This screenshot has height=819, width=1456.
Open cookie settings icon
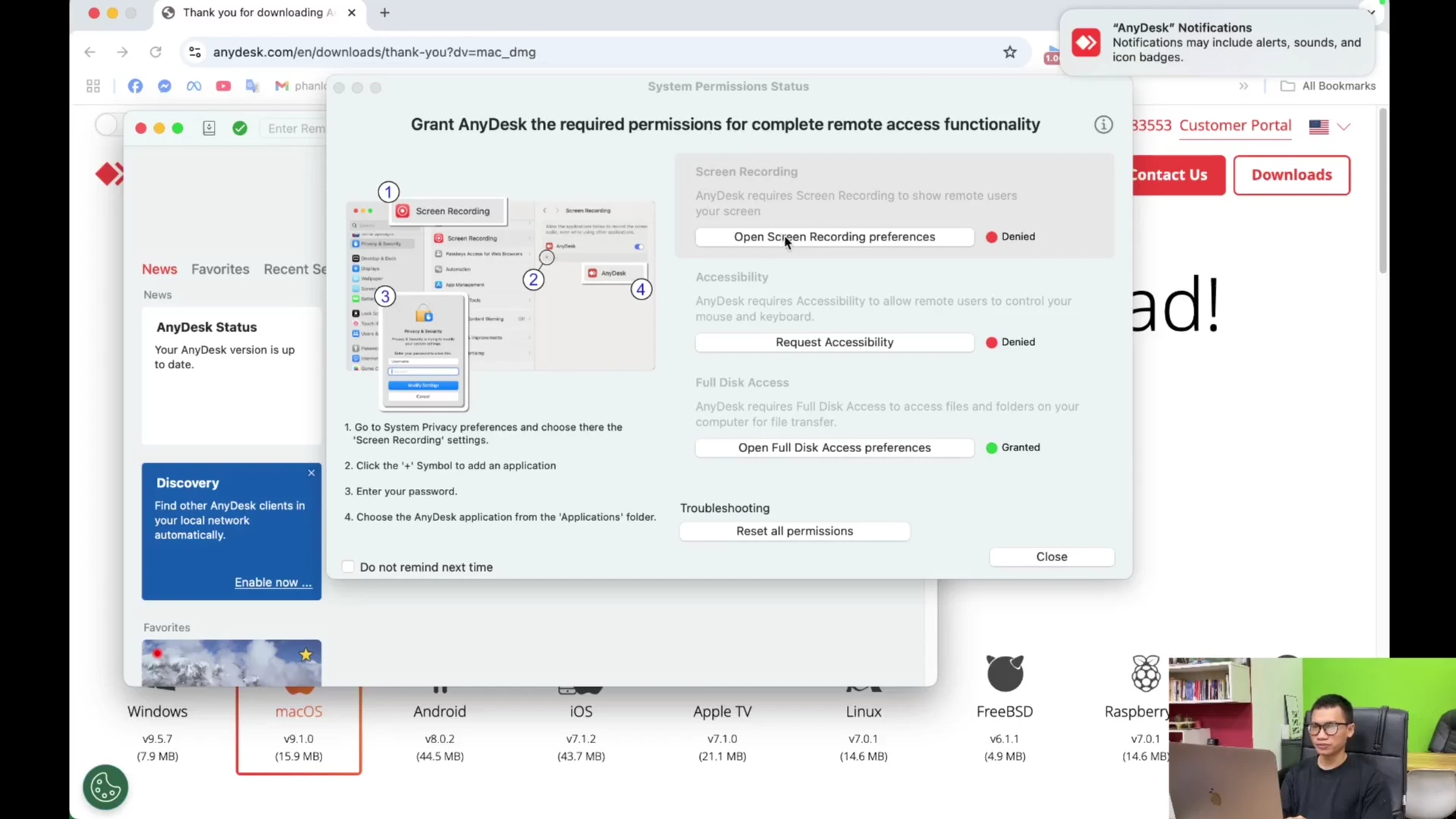coord(105,787)
